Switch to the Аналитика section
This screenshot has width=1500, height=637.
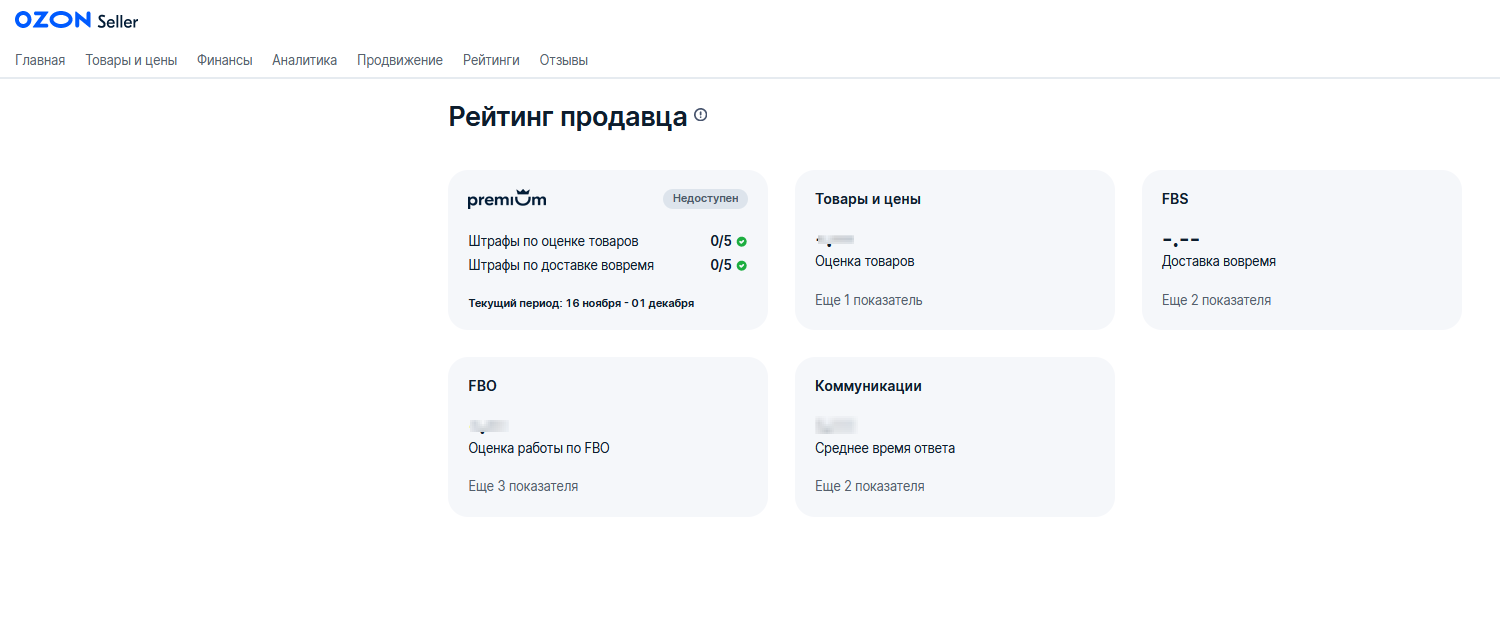pyautogui.click(x=305, y=60)
